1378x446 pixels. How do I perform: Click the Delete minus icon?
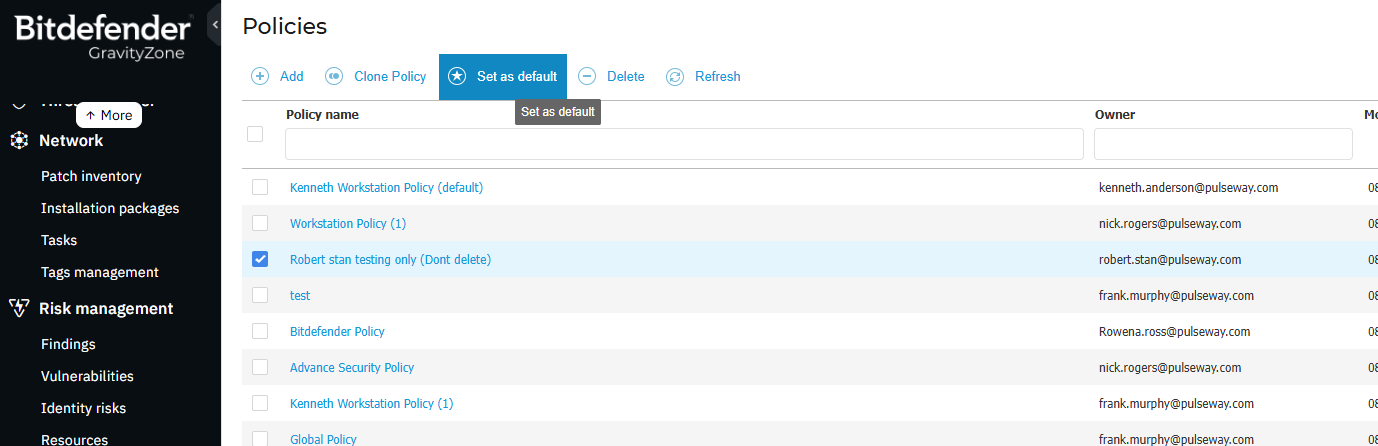click(587, 76)
